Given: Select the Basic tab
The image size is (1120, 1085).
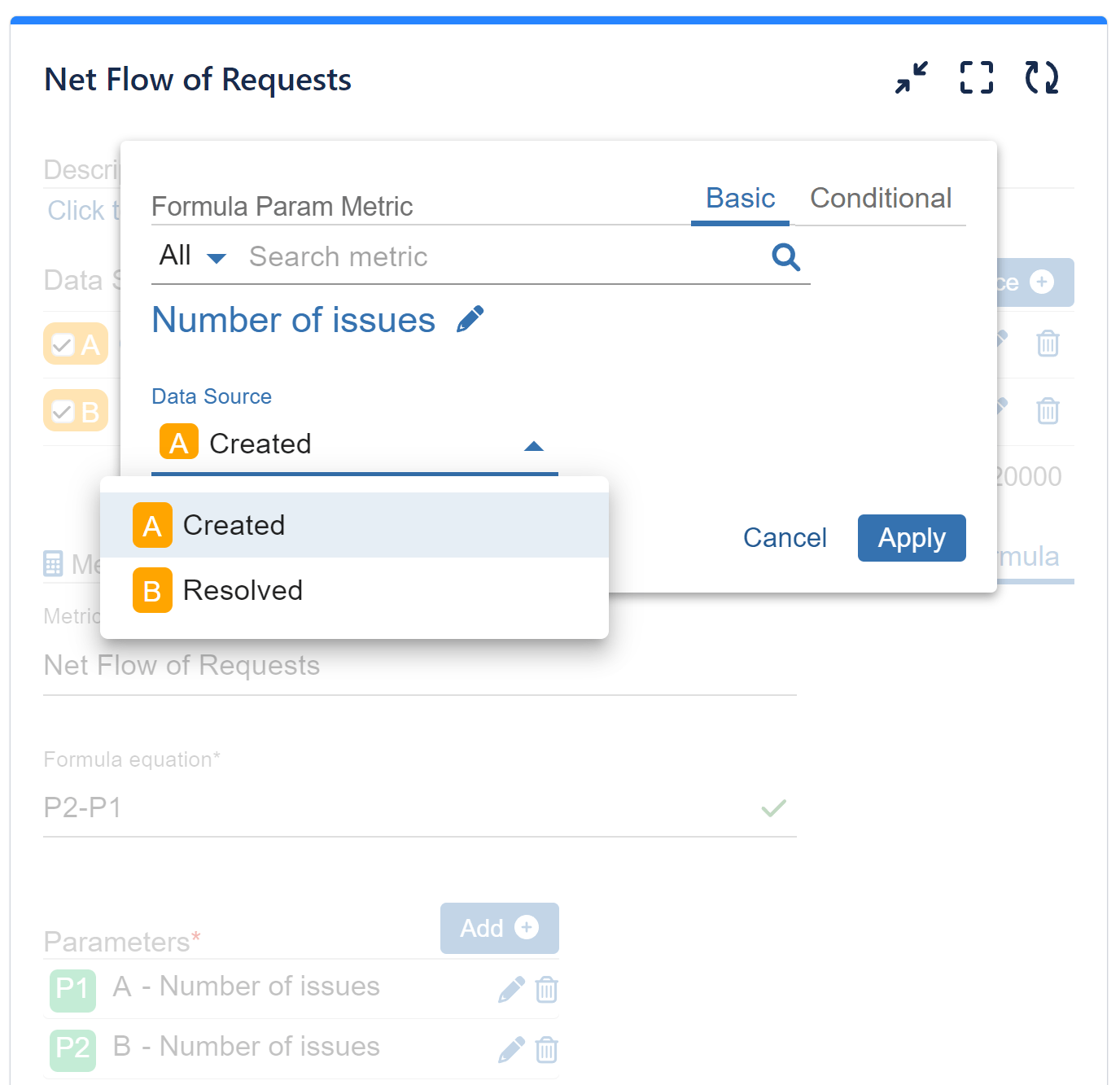Looking at the screenshot, I should (739, 198).
